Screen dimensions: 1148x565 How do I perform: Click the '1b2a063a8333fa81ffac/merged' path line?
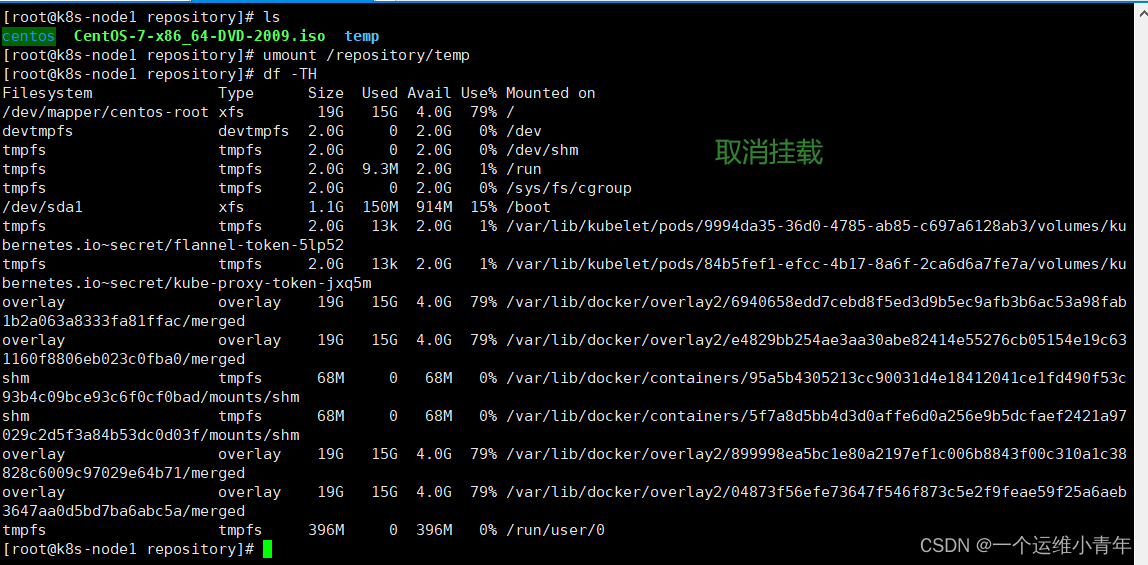pos(124,321)
